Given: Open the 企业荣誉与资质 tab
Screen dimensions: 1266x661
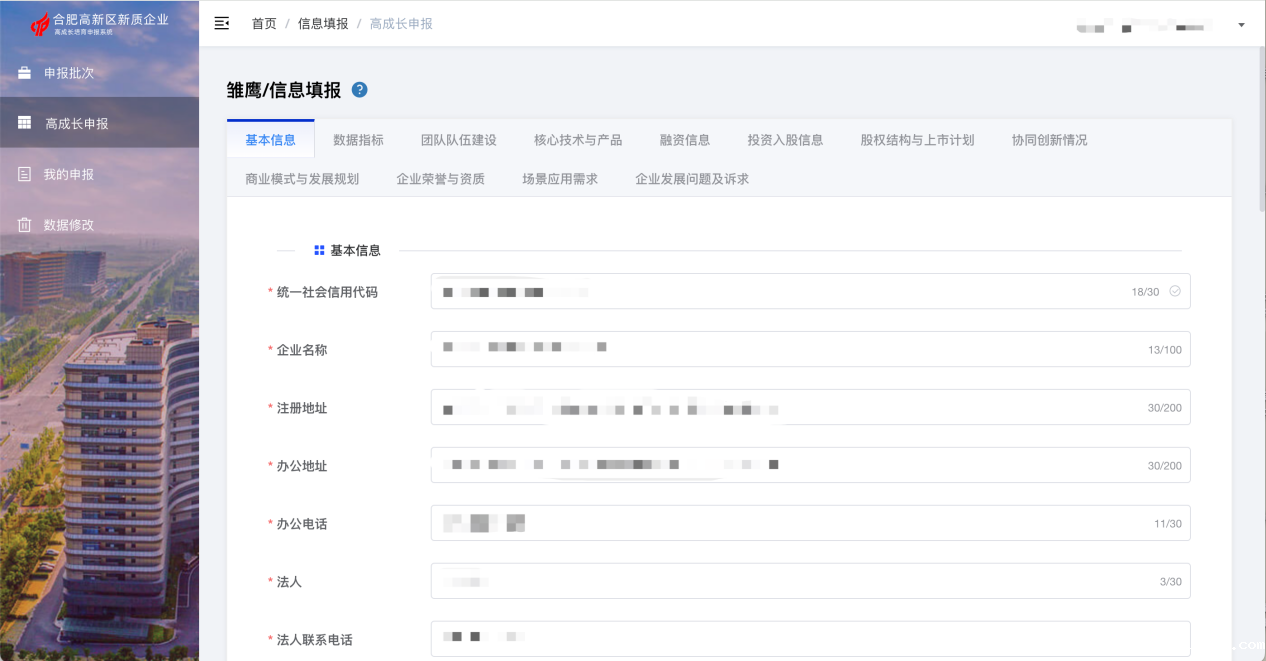Looking at the screenshot, I should pyautogui.click(x=441, y=178).
